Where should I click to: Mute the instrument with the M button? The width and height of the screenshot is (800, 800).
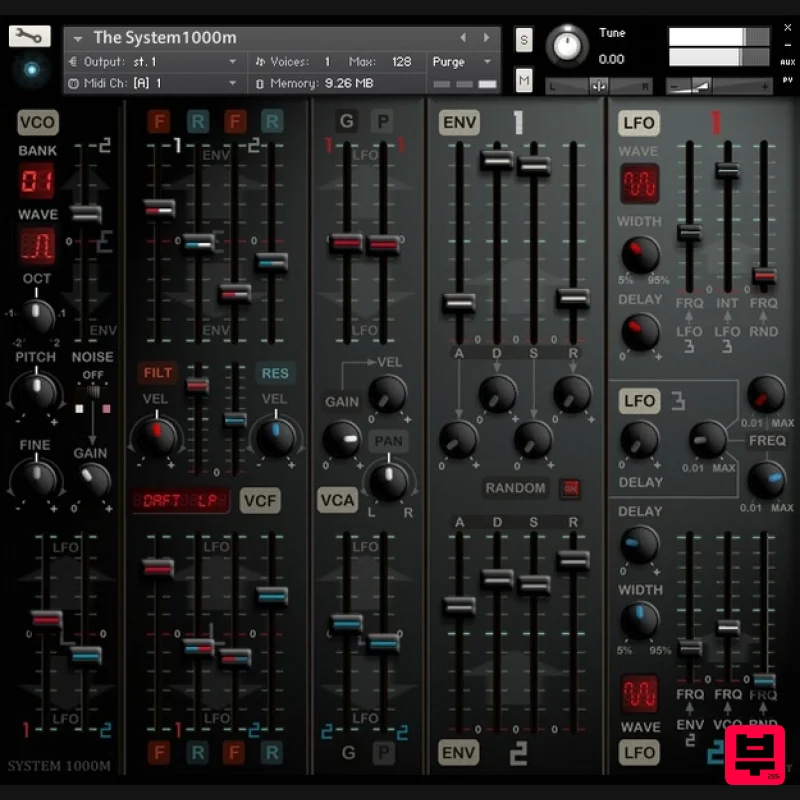524,80
